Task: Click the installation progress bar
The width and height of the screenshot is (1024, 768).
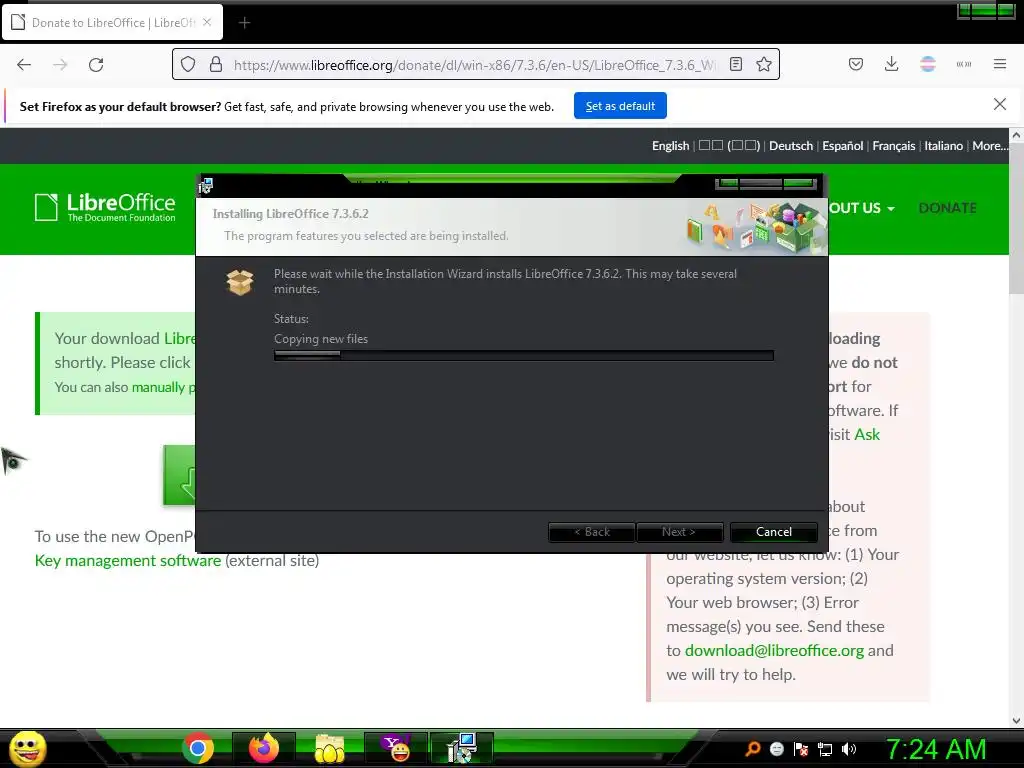Action: coord(524,355)
